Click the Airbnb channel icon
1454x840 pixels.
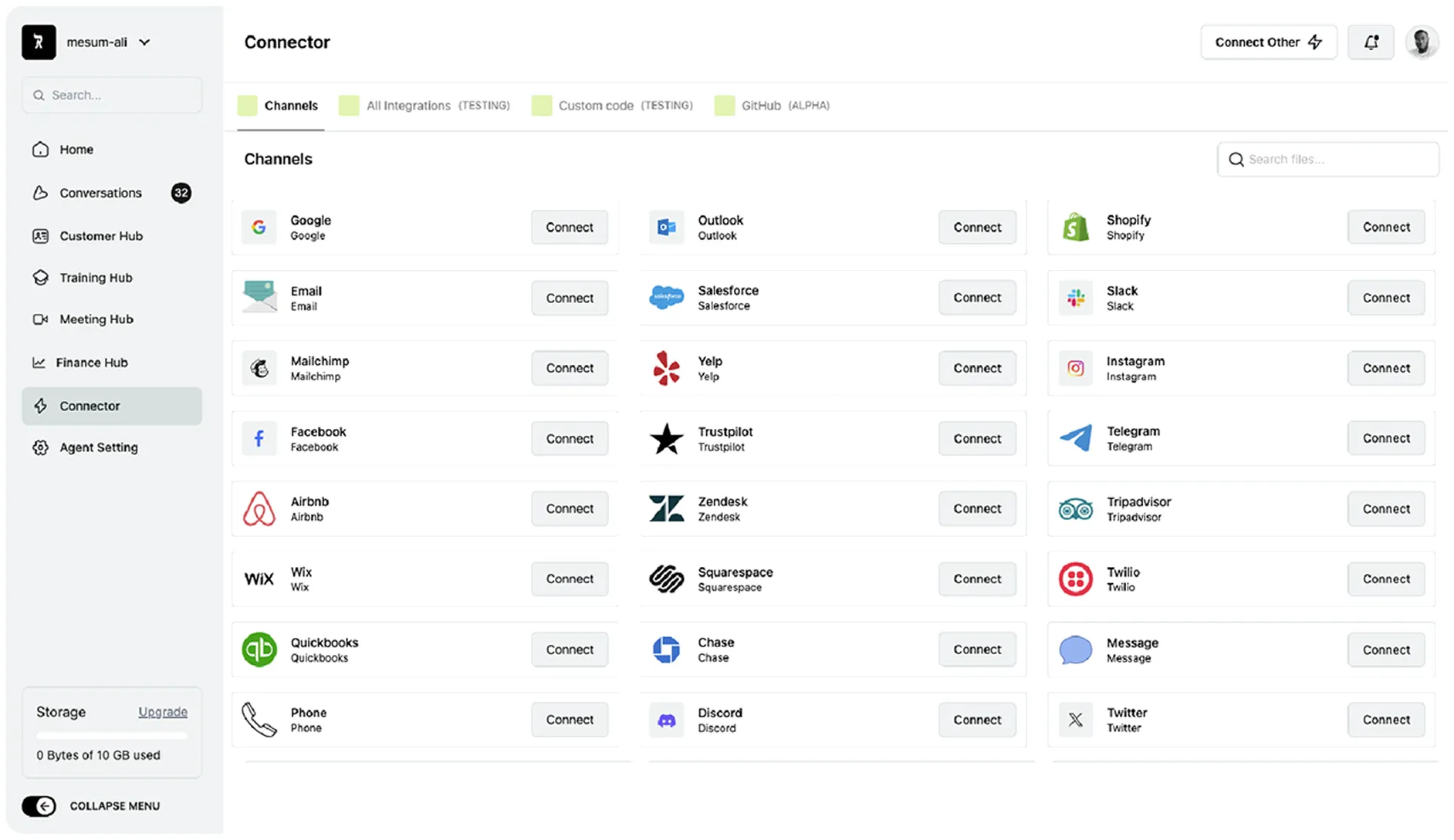[259, 508]
